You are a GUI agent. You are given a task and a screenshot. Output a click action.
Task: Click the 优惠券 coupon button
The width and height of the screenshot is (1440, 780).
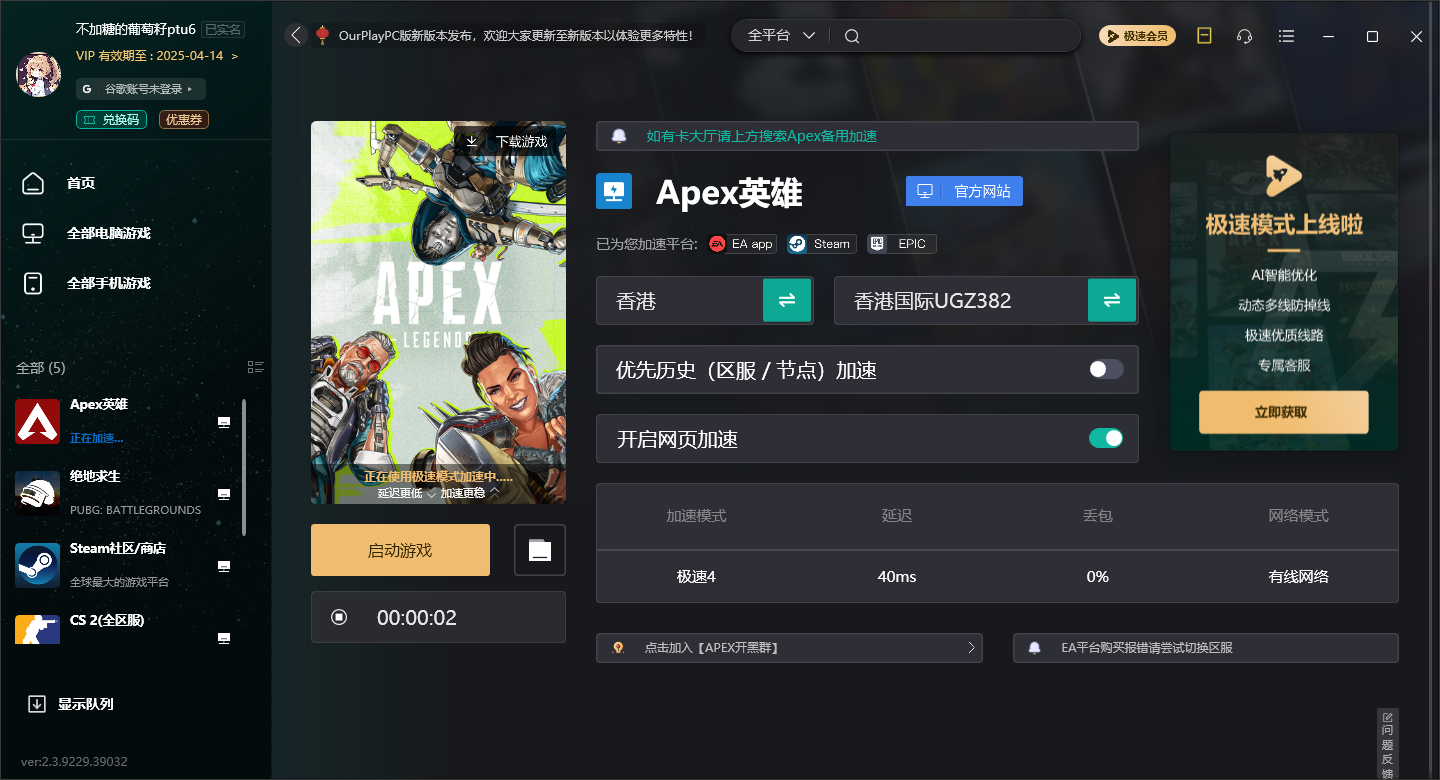[184, 120]
